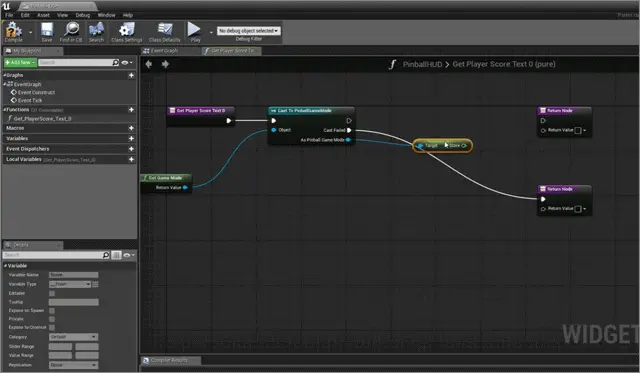The width and height of the screenshot is (640, 373).
Task: Open the debug object selector dropdown
Action: [249, 31]
